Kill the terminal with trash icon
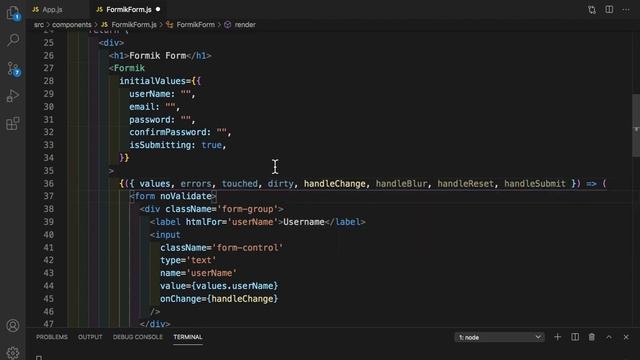640x360 pixels. point(592,337)
